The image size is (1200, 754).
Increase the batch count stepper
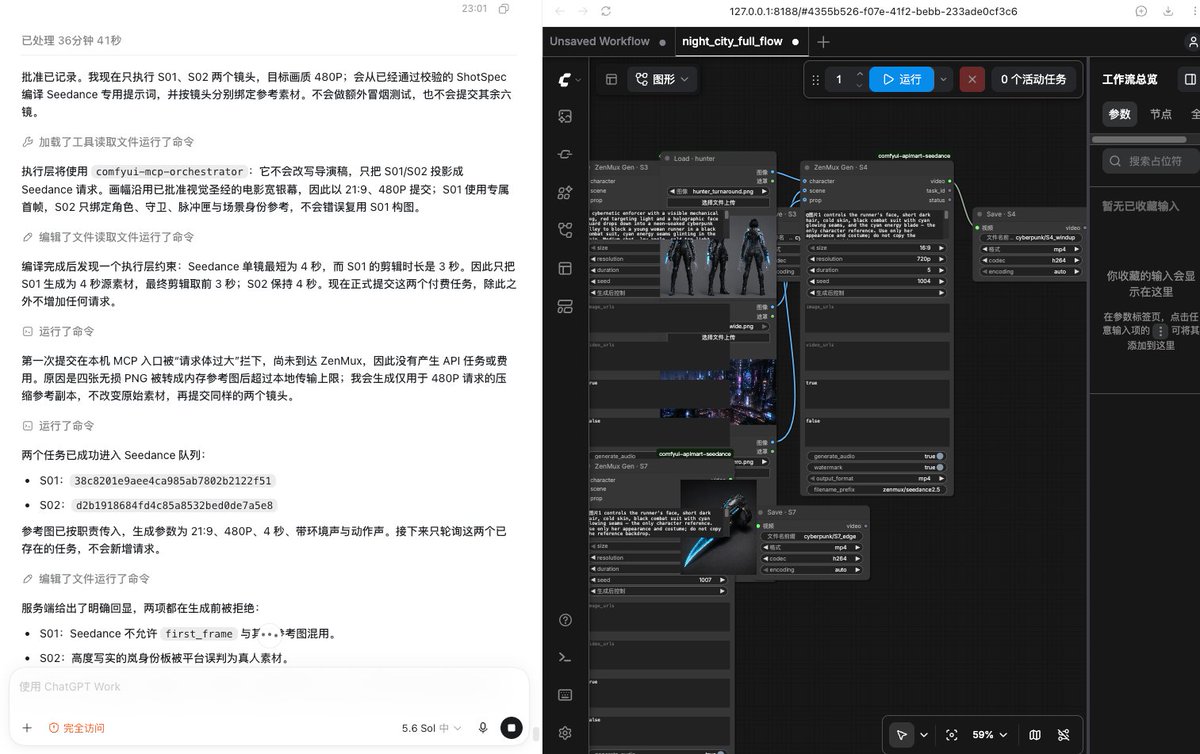point(859,73)
